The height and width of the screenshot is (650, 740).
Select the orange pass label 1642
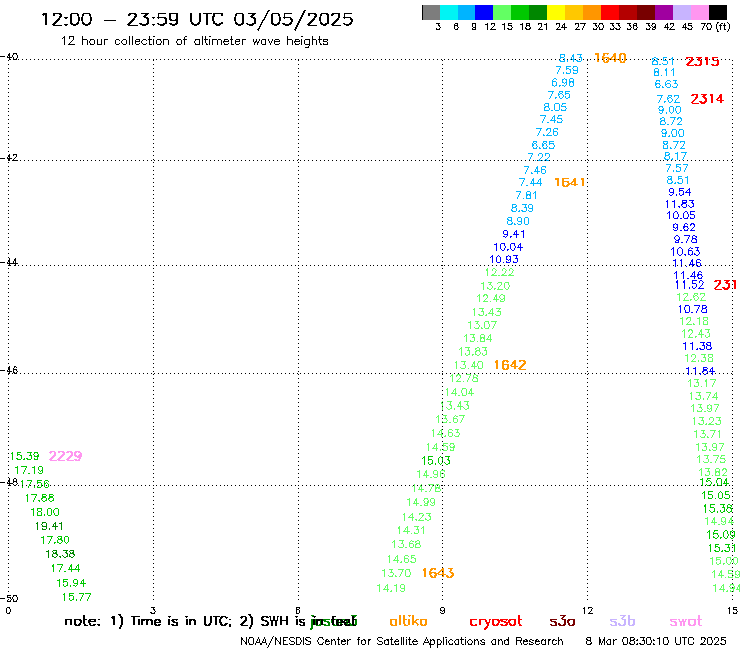pyautogui.click(x=510, y=365)
